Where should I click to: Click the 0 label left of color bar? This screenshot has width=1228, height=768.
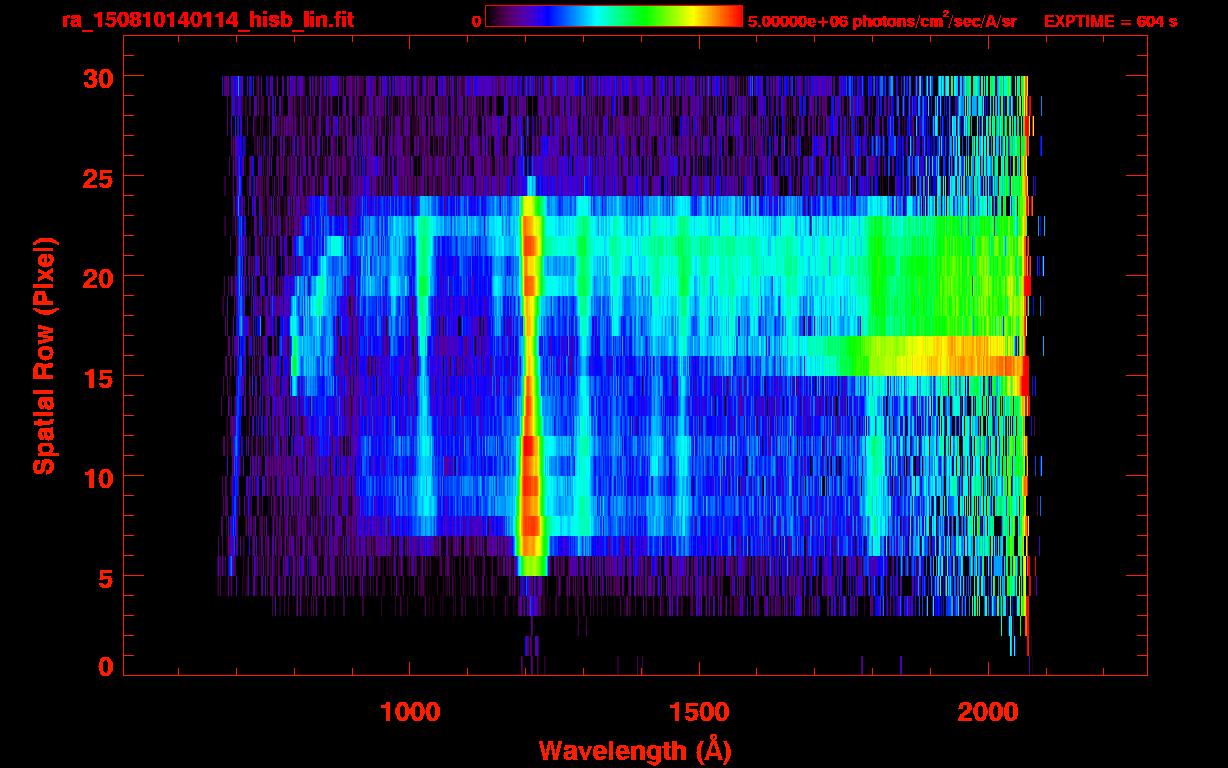476,21
